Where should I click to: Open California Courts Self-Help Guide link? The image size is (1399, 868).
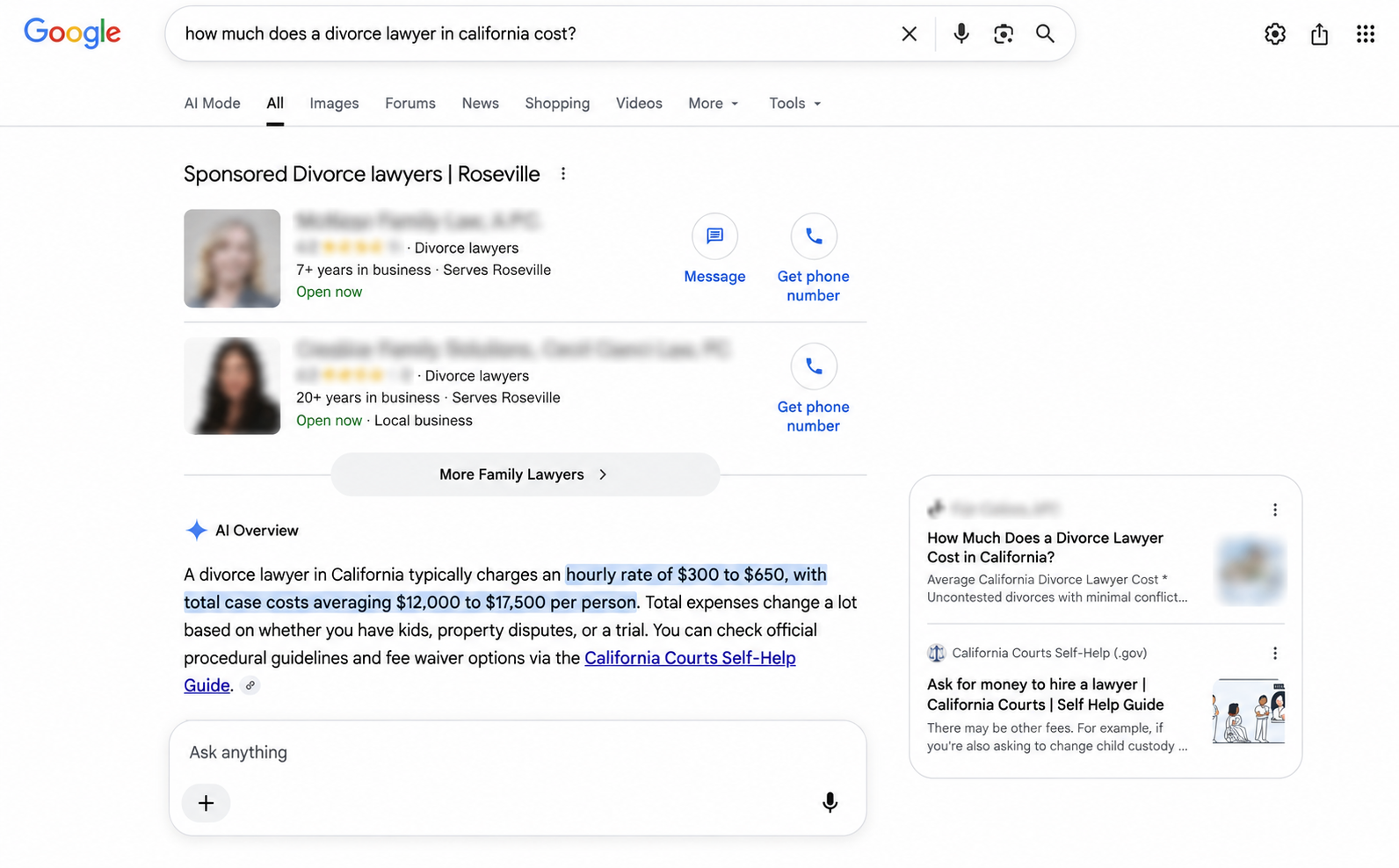coord(690,658)
